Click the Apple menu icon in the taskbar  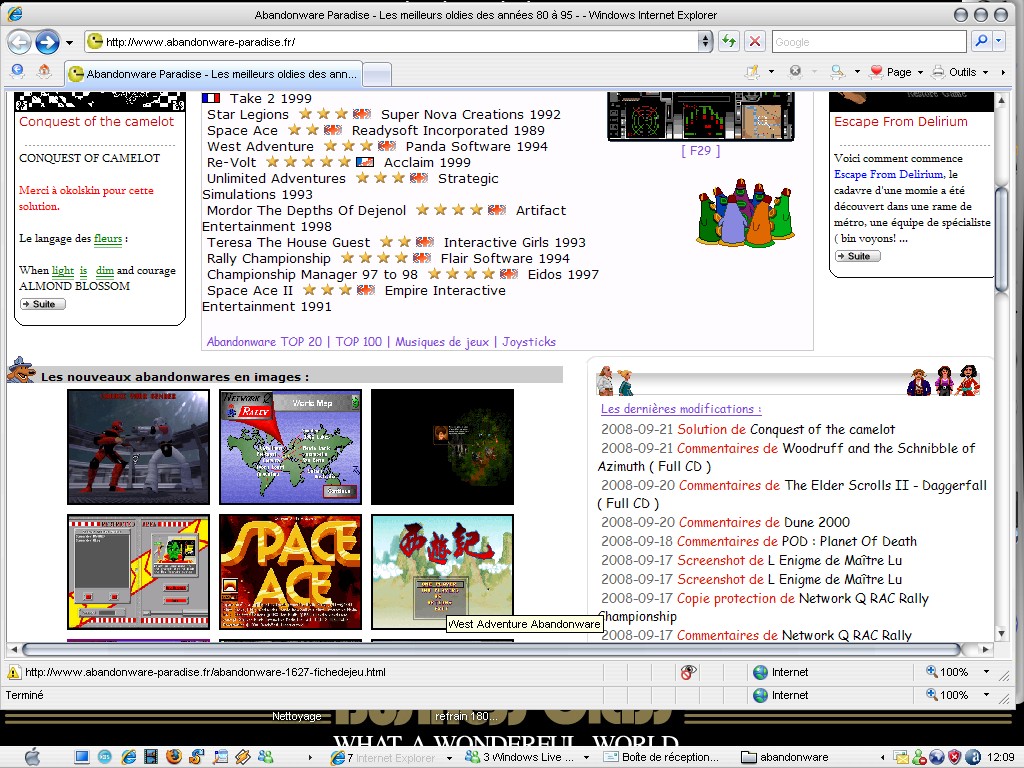[x=32, y=757]
